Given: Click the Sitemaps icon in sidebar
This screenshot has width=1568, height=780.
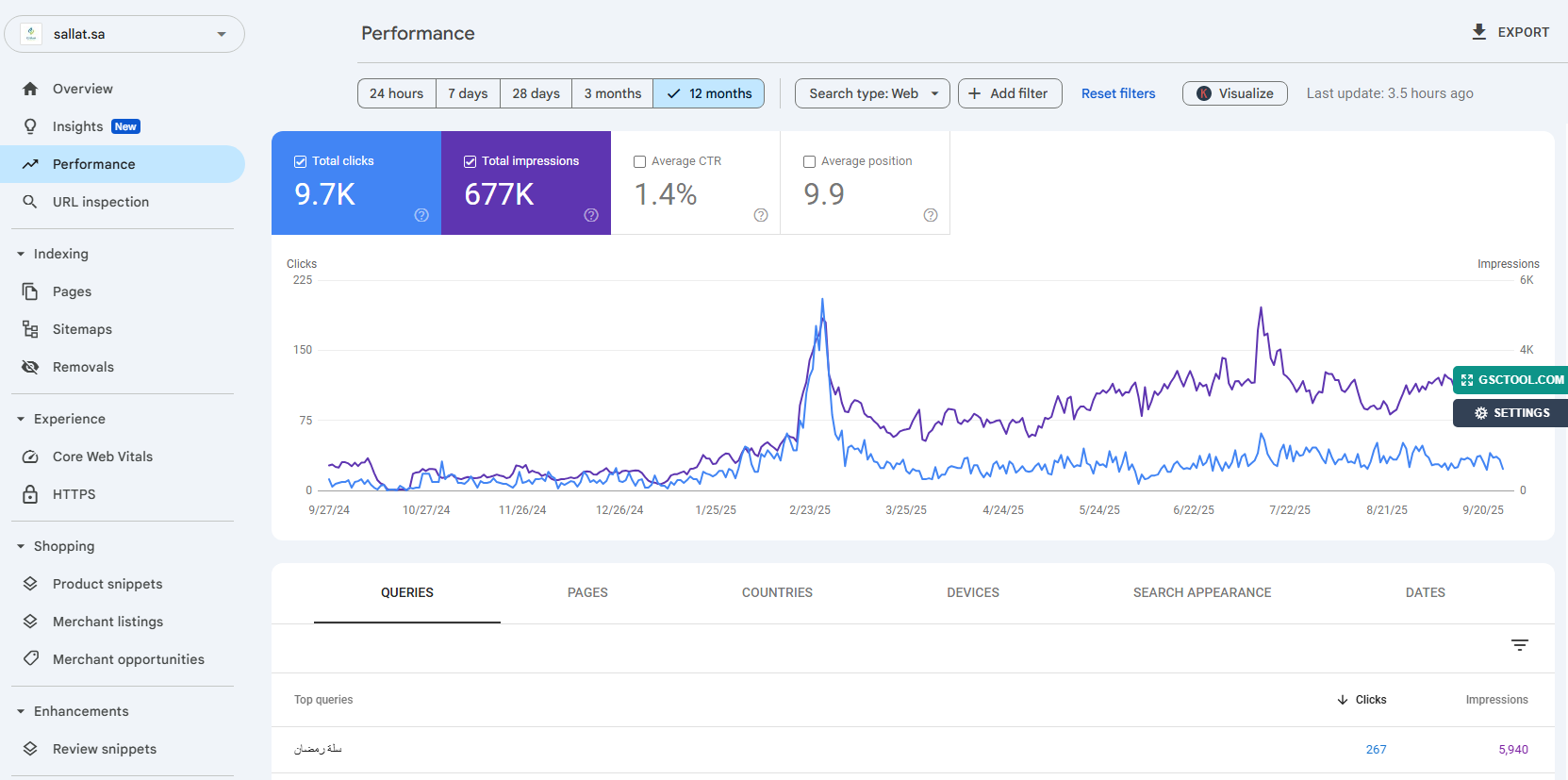Looking at the screenshot, I should (x=30, y=329).
